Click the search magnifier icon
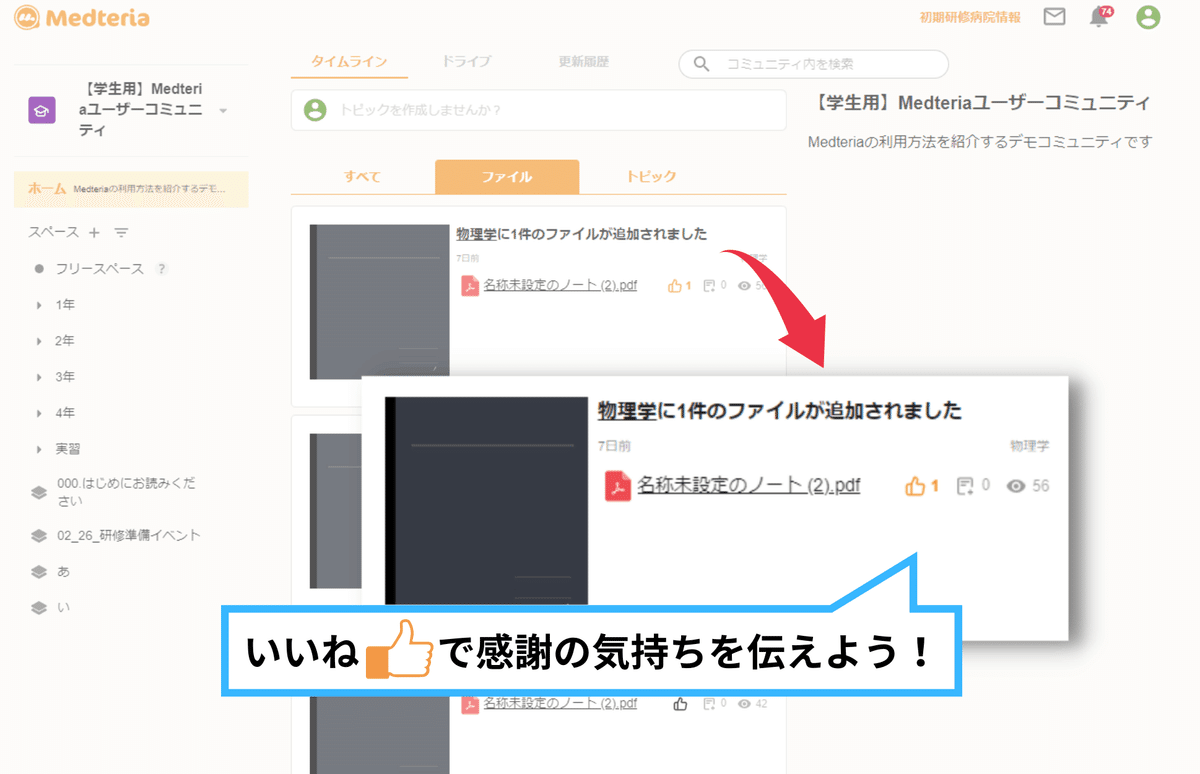 pos(702,64)
